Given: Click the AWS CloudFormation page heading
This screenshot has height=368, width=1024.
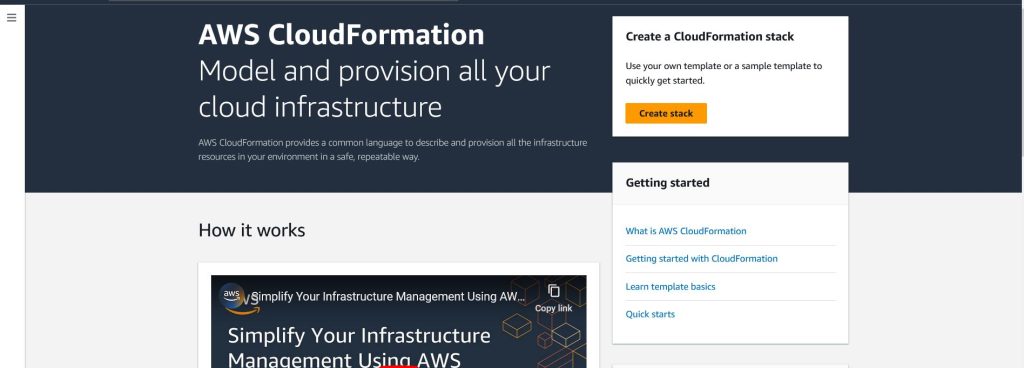Looking at the screenshot, I should point(341,35).
